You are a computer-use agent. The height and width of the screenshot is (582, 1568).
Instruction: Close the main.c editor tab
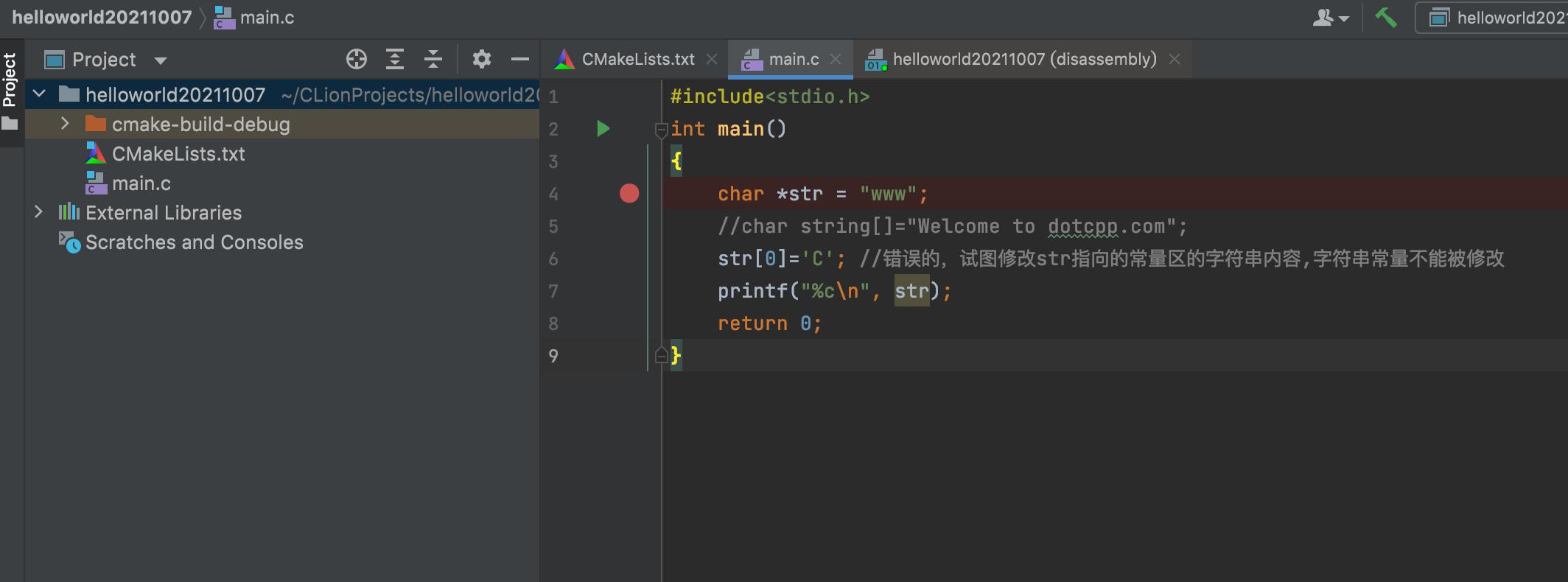pyautogui.click(x=836, y=59)
